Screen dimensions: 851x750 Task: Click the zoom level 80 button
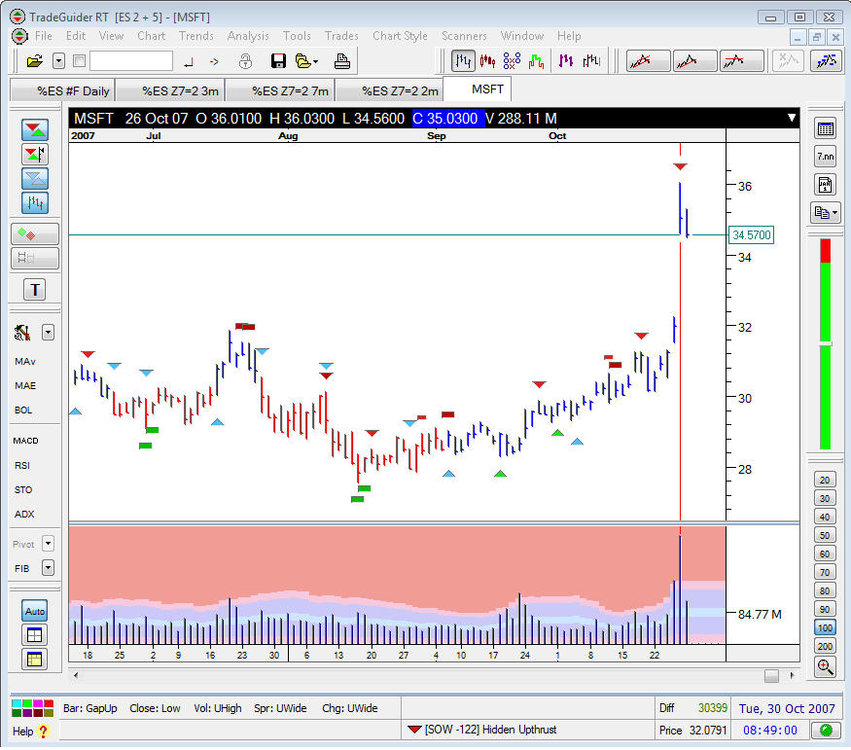pyautogui.click(x=825, y=590)
